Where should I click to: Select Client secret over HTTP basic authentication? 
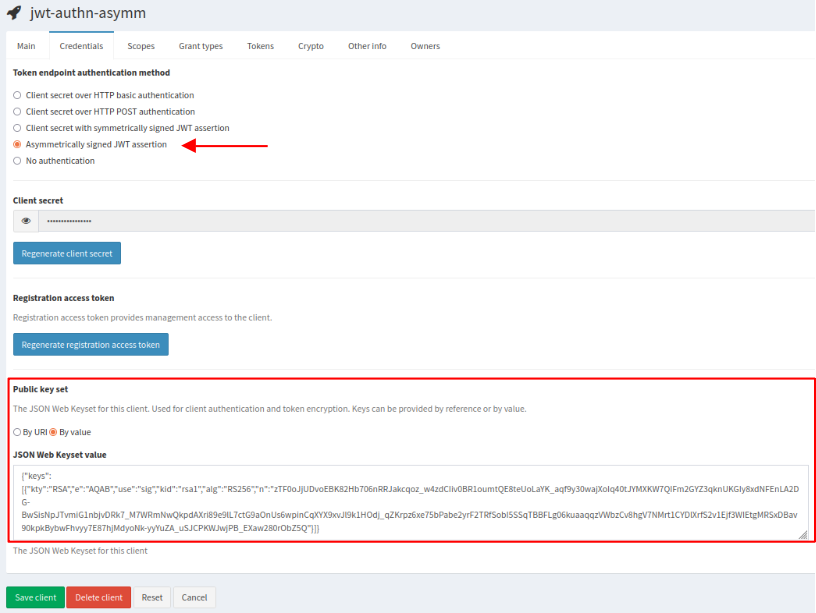(17, 95)
